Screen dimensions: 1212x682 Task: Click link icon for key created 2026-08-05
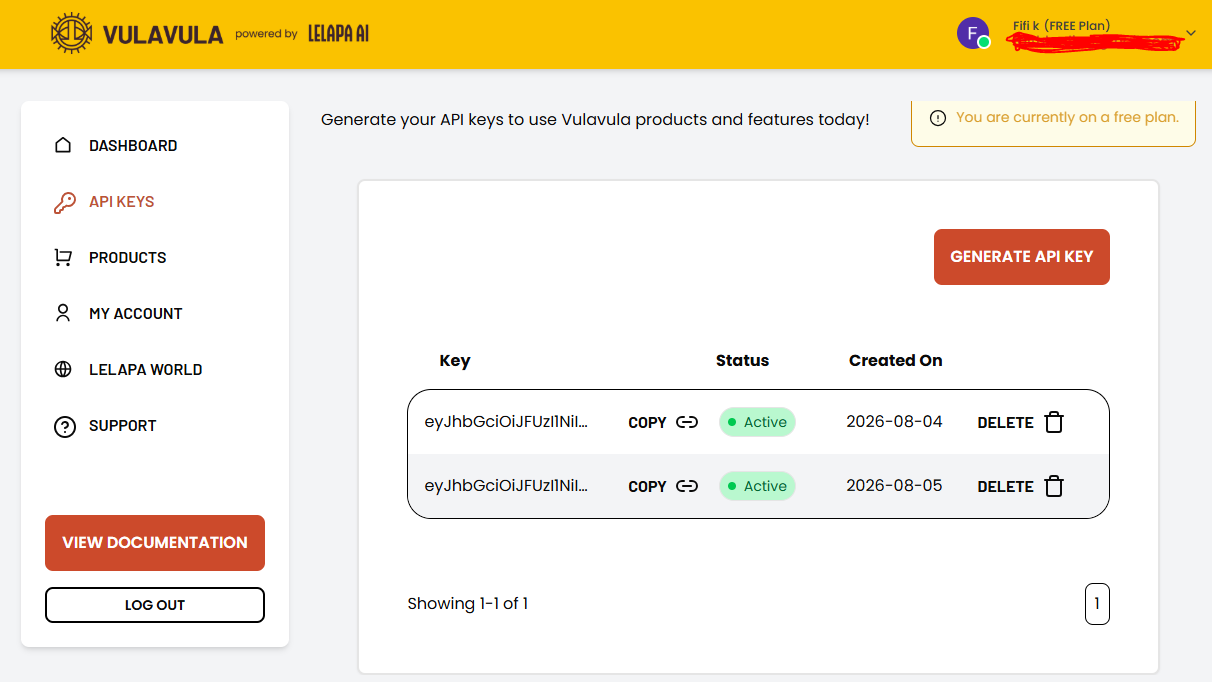tap(687, 486)
